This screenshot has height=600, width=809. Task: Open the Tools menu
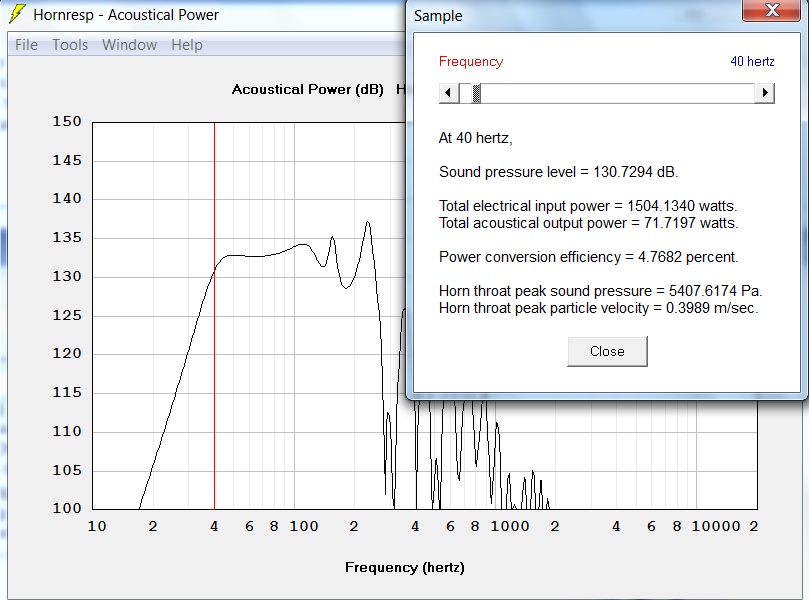(x=70, y=45)
